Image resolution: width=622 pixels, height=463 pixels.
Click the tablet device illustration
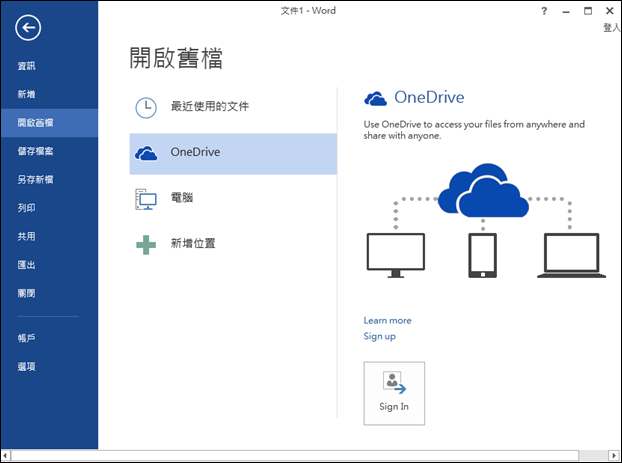pyautogui.click(x=483, y=256)
